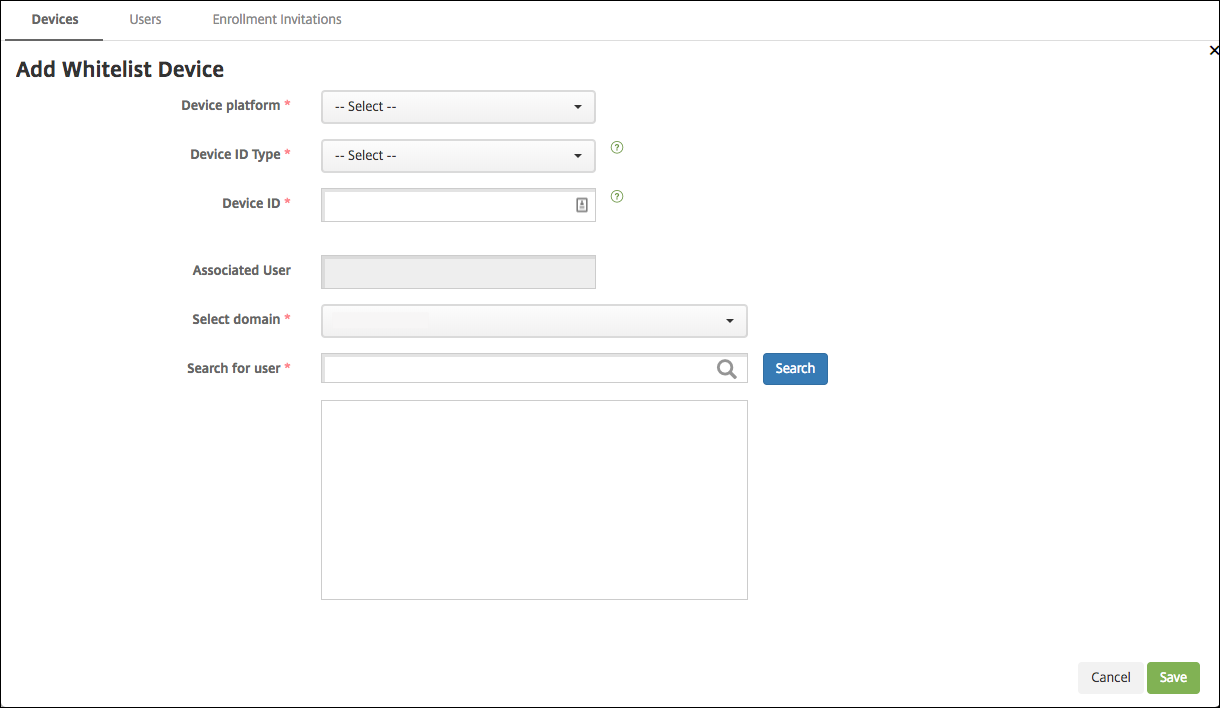
Task: Go to the Enrollment Invitations tab
Action: click(x=277, y=19)
